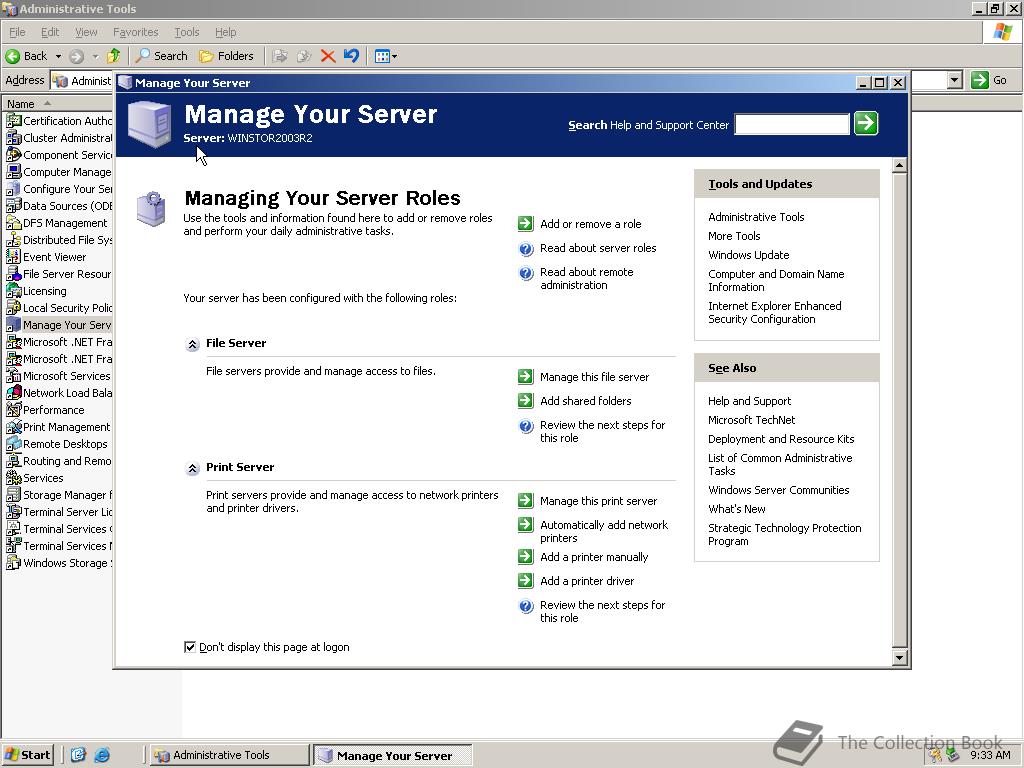Image resolution: width=1024 pixels, height=768 pixels.
Task: Click the Name column header
Action: 57,104
